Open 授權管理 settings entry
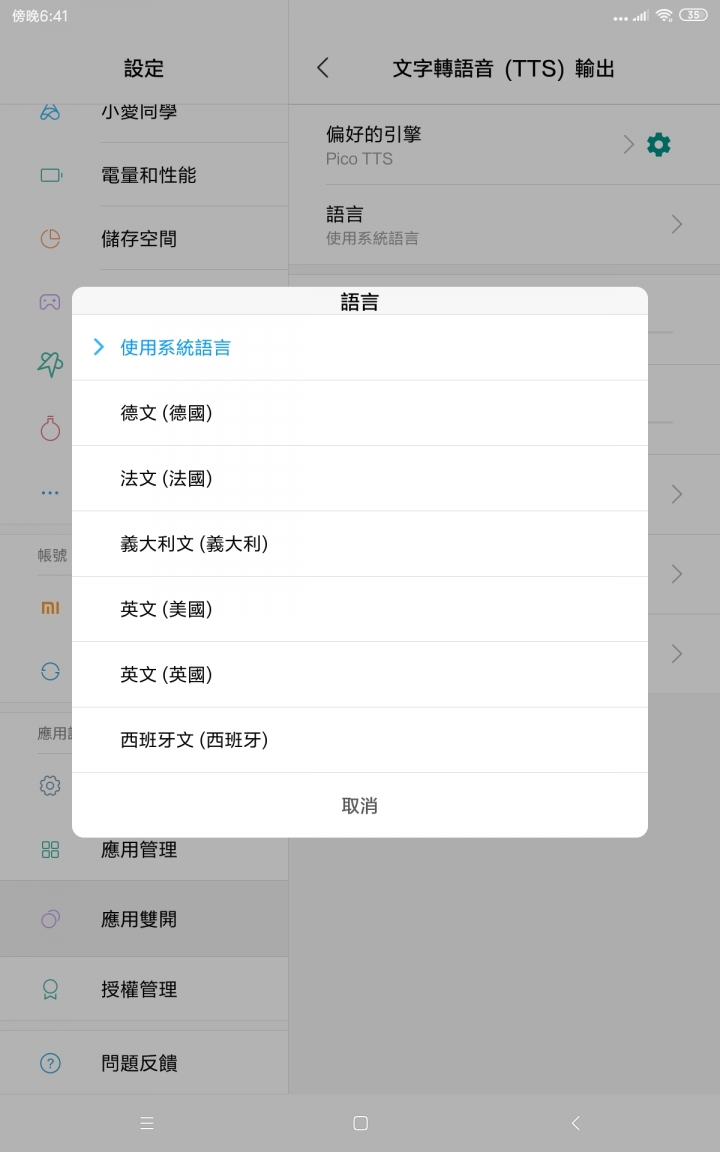Viewport: 720px width, 1152px height. coord(144,989)
